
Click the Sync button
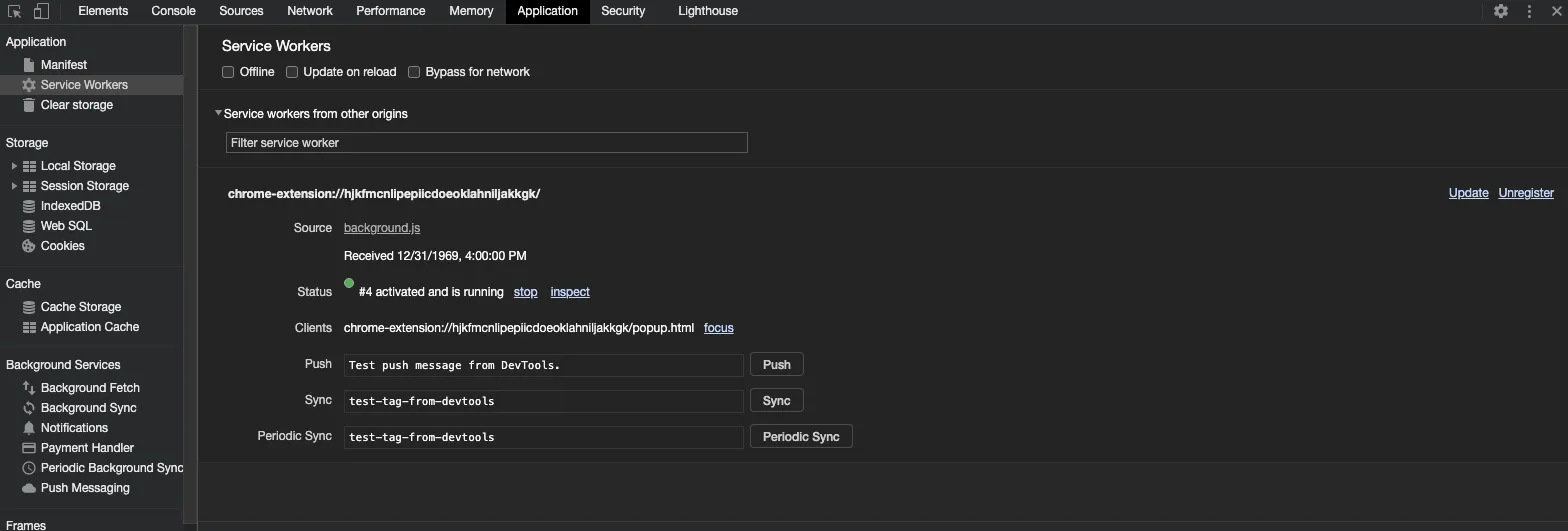click(x=777, y=401)
